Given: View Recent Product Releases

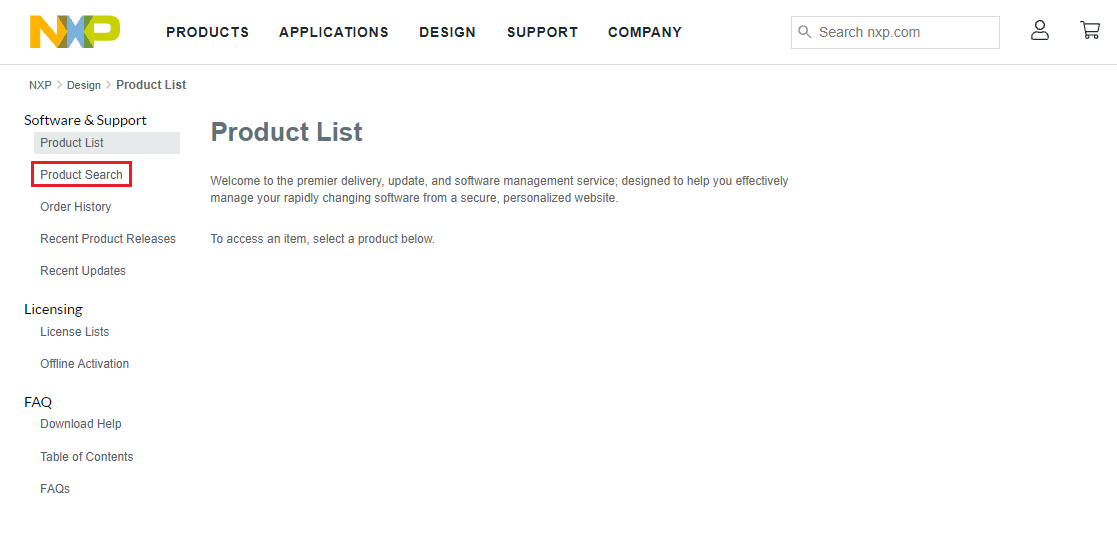Looking at the screenshot, I should pyautogui.click(x=108, y=239).
